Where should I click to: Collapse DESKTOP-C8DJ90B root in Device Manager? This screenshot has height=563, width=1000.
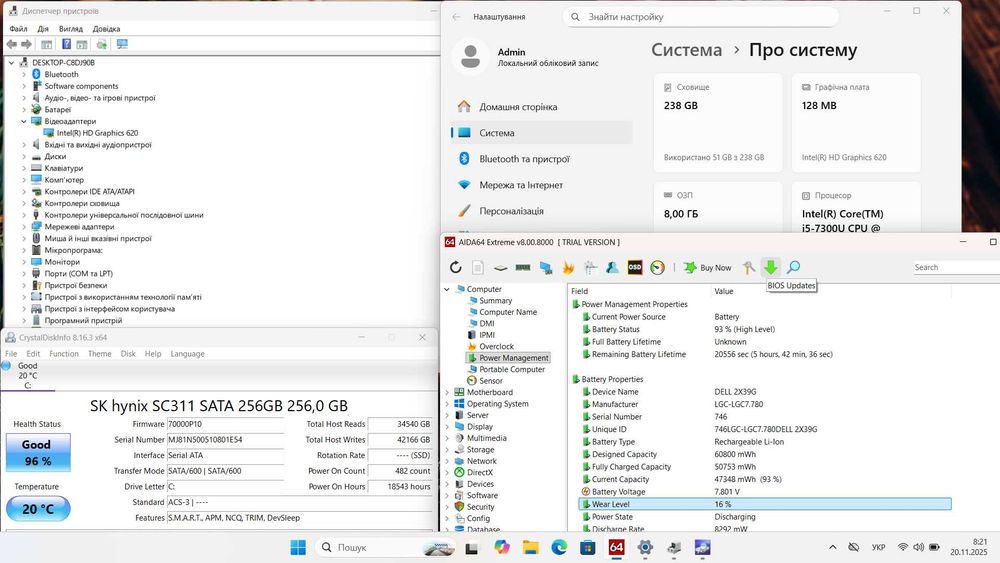(11, 62)
